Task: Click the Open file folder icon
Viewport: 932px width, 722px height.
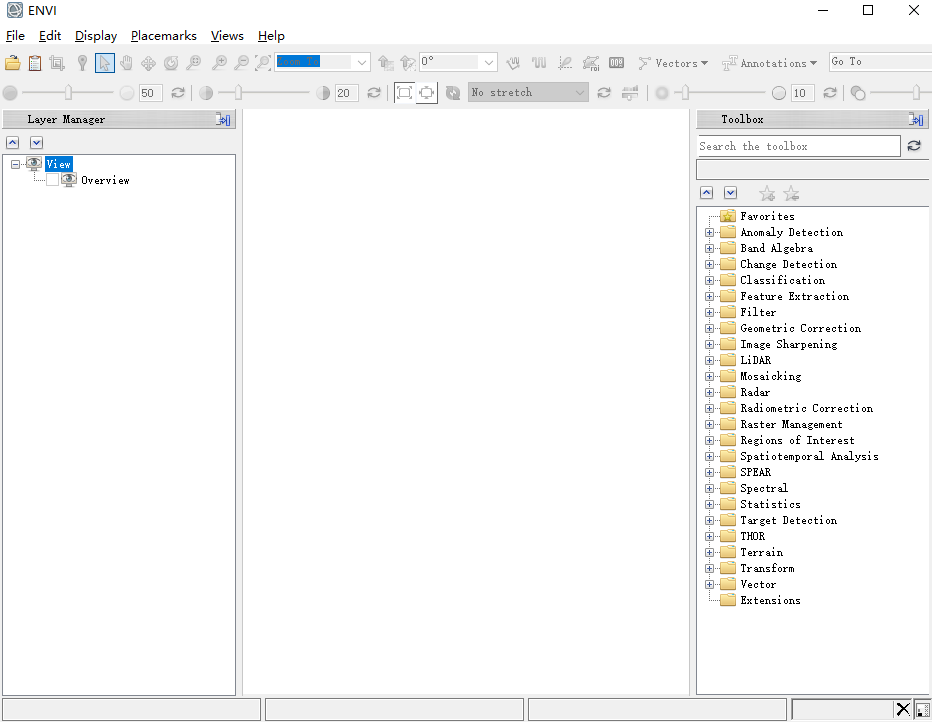Action: tap(13, 63)
